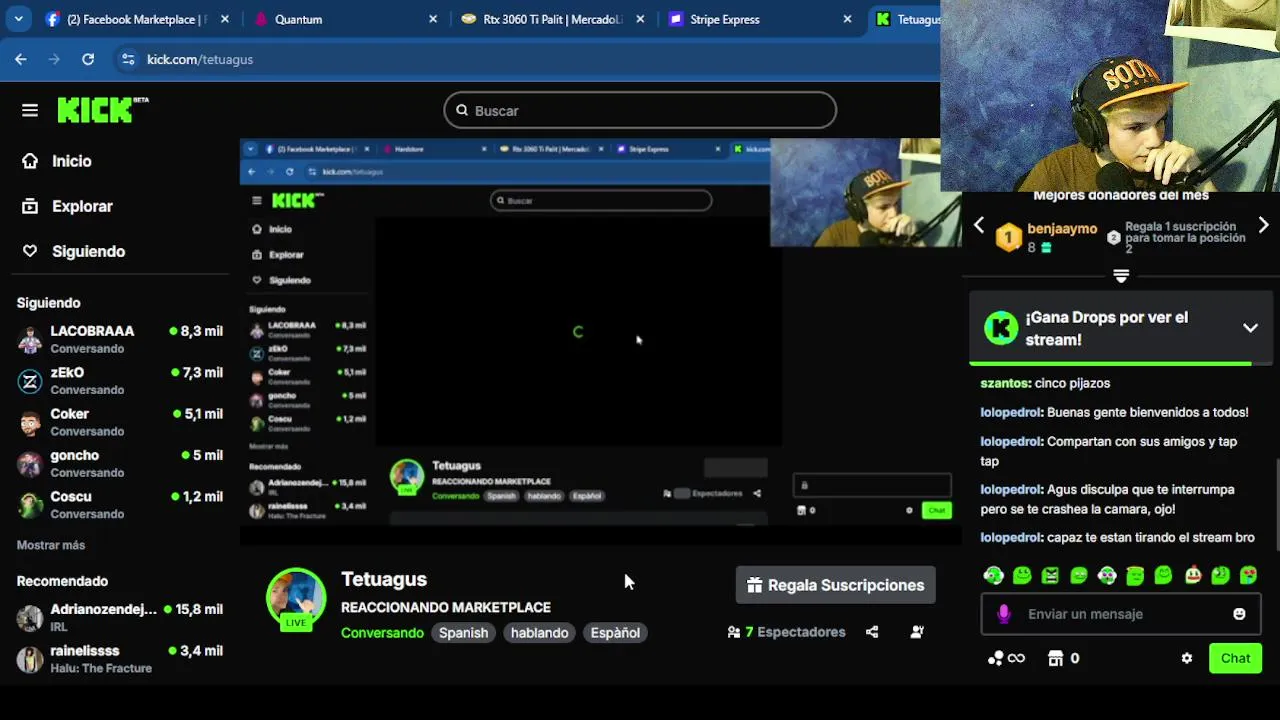Show previous top donor with left arrow
The height and width of the screenshot is (720, 1280).
pos(979,226)
